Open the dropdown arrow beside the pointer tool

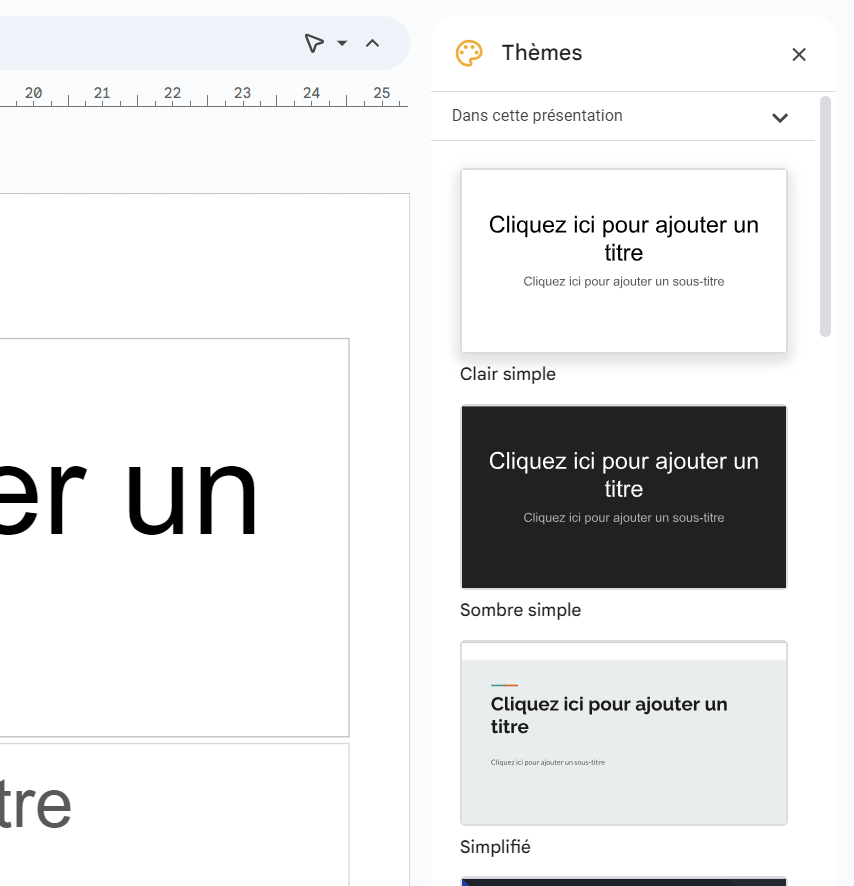342,43
